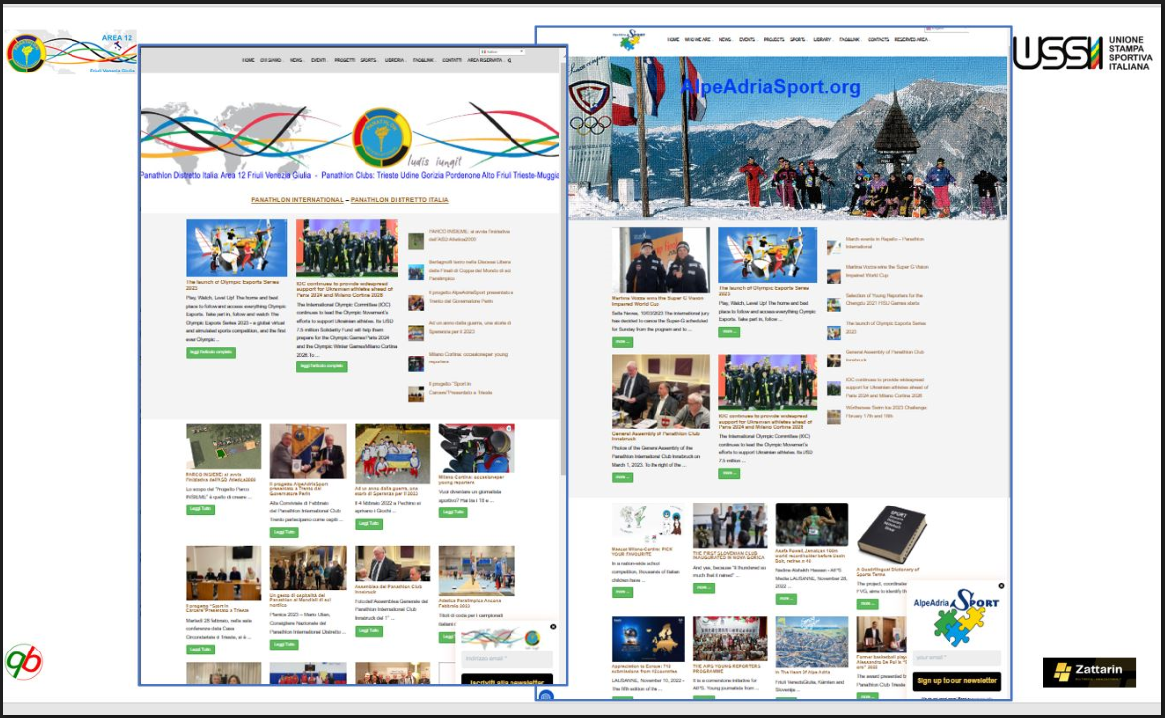Open CONTATTI in the Panathlon menu
Screen dimensions: 1165x718
pos(452,60)
